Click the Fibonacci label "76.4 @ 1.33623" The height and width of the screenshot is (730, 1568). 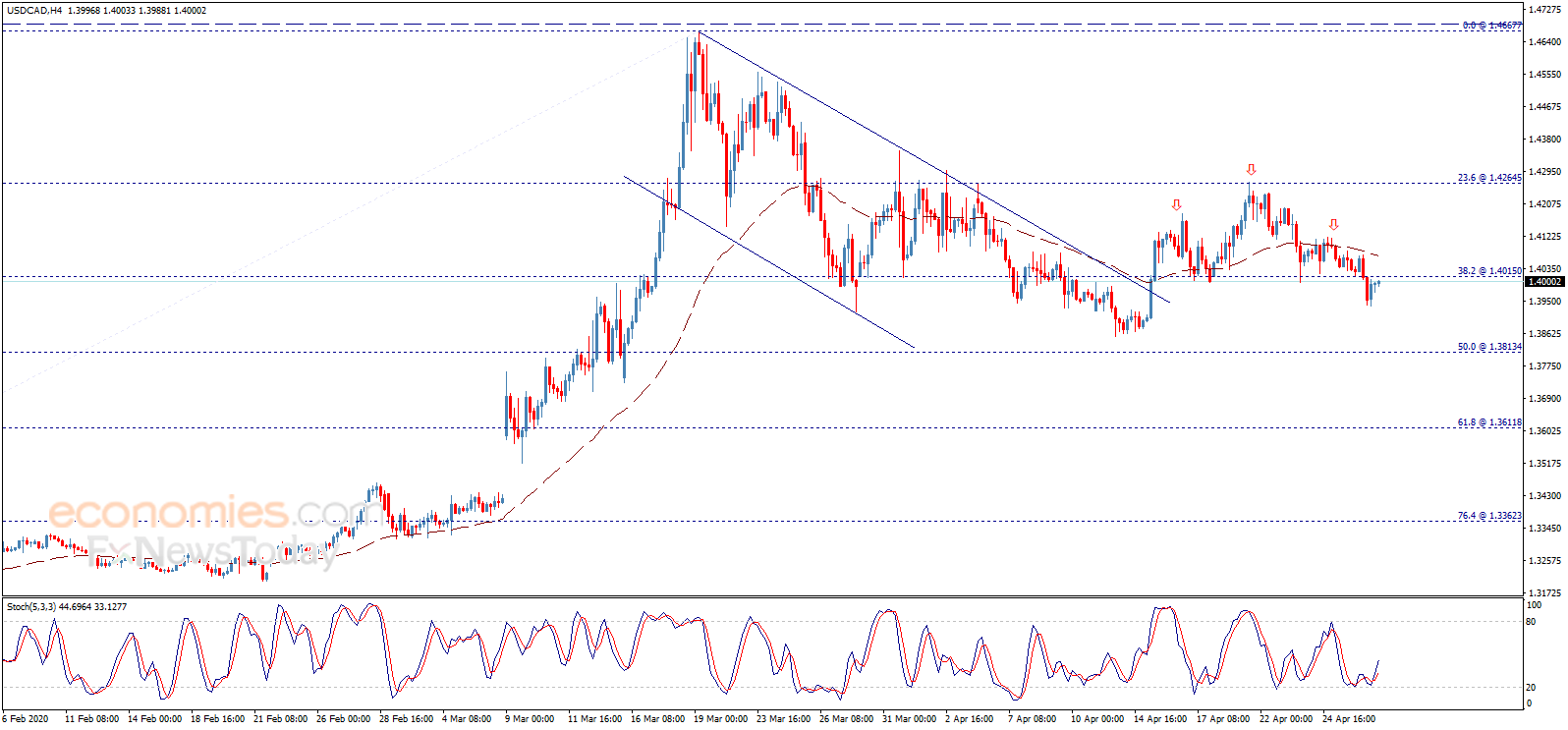coord(1489,516)
